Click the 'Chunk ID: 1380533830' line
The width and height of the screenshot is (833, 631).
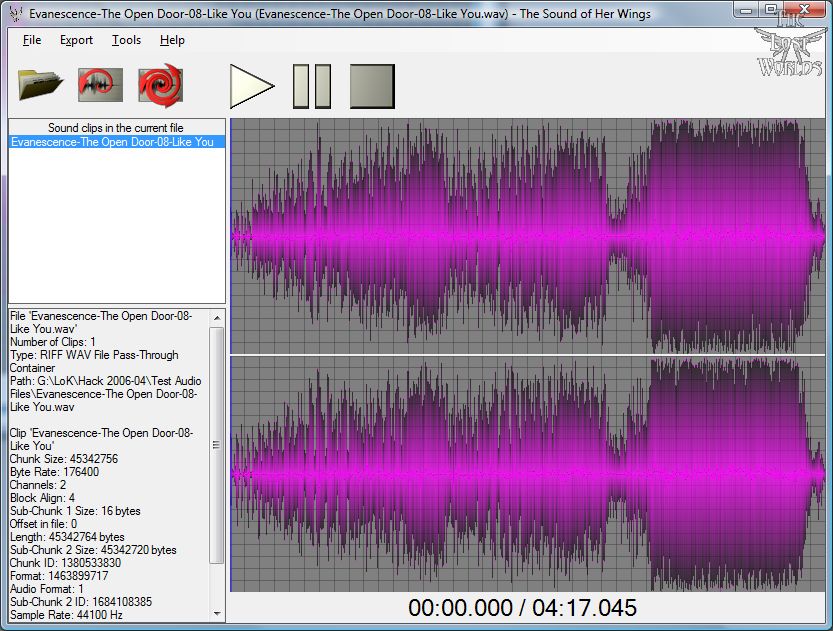pos(65,562)
